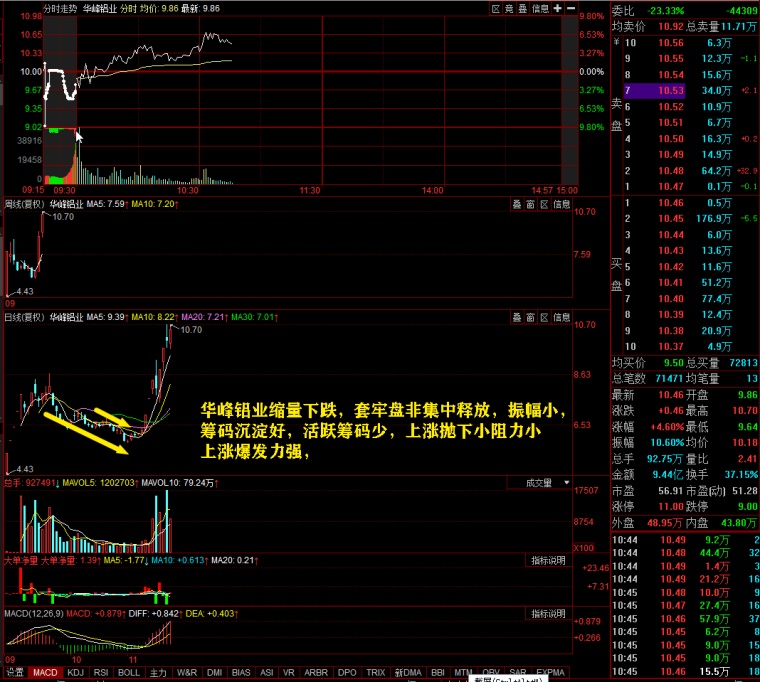Select the BOLL indicator tab
Viewport: 760px width, 682px height.
click(129, 673)
